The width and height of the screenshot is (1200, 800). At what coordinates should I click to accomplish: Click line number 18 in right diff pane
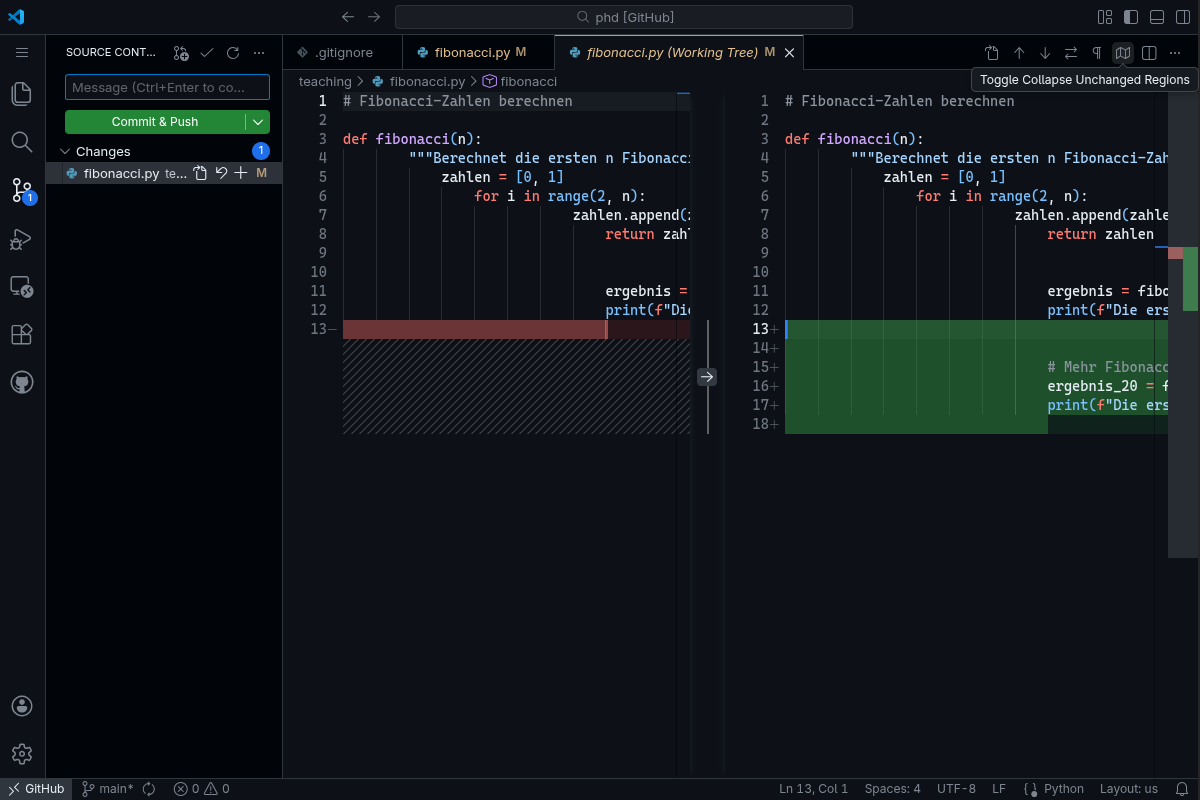point(760,424)
